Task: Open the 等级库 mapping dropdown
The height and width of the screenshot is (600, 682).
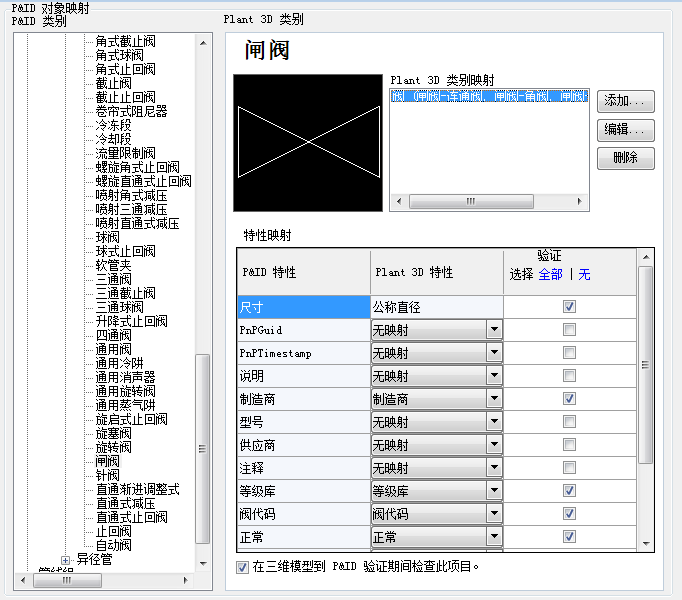Action: [494, 491]
